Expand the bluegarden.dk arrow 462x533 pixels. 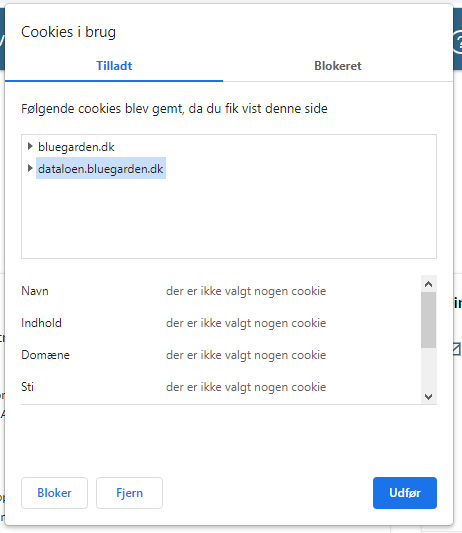(x=30, y=147)
